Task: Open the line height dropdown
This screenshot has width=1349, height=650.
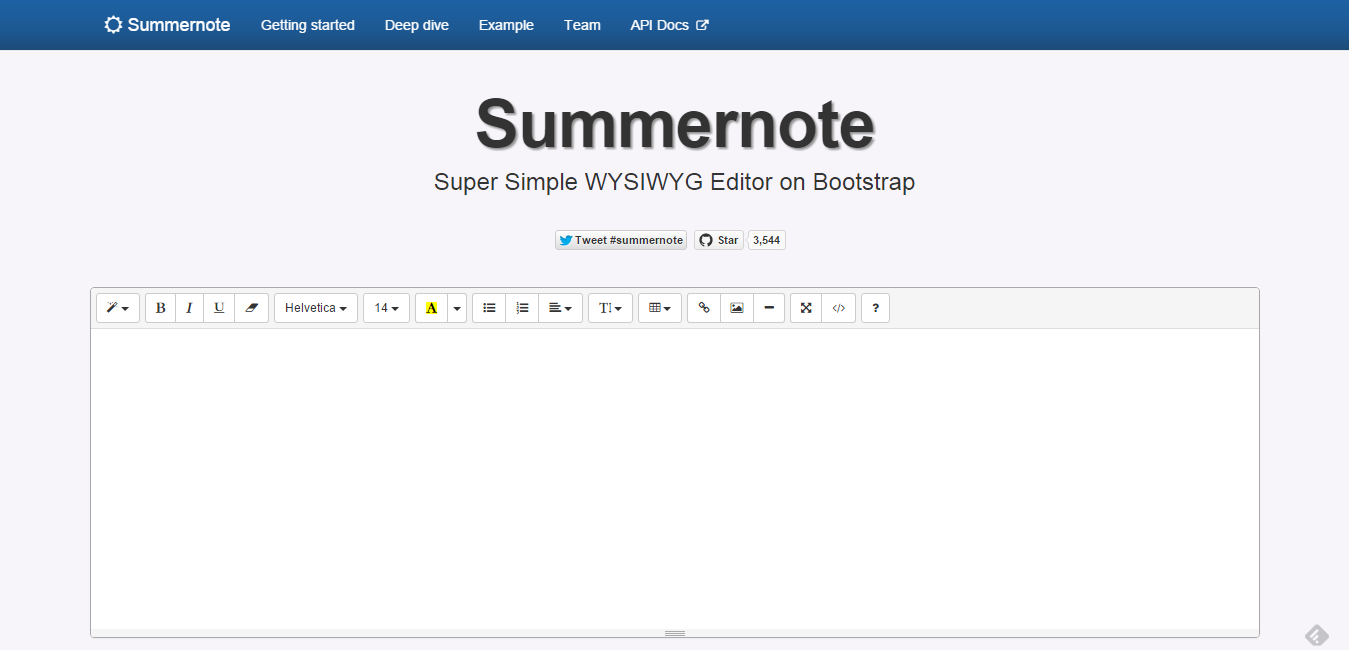Action: coord(610,308)
